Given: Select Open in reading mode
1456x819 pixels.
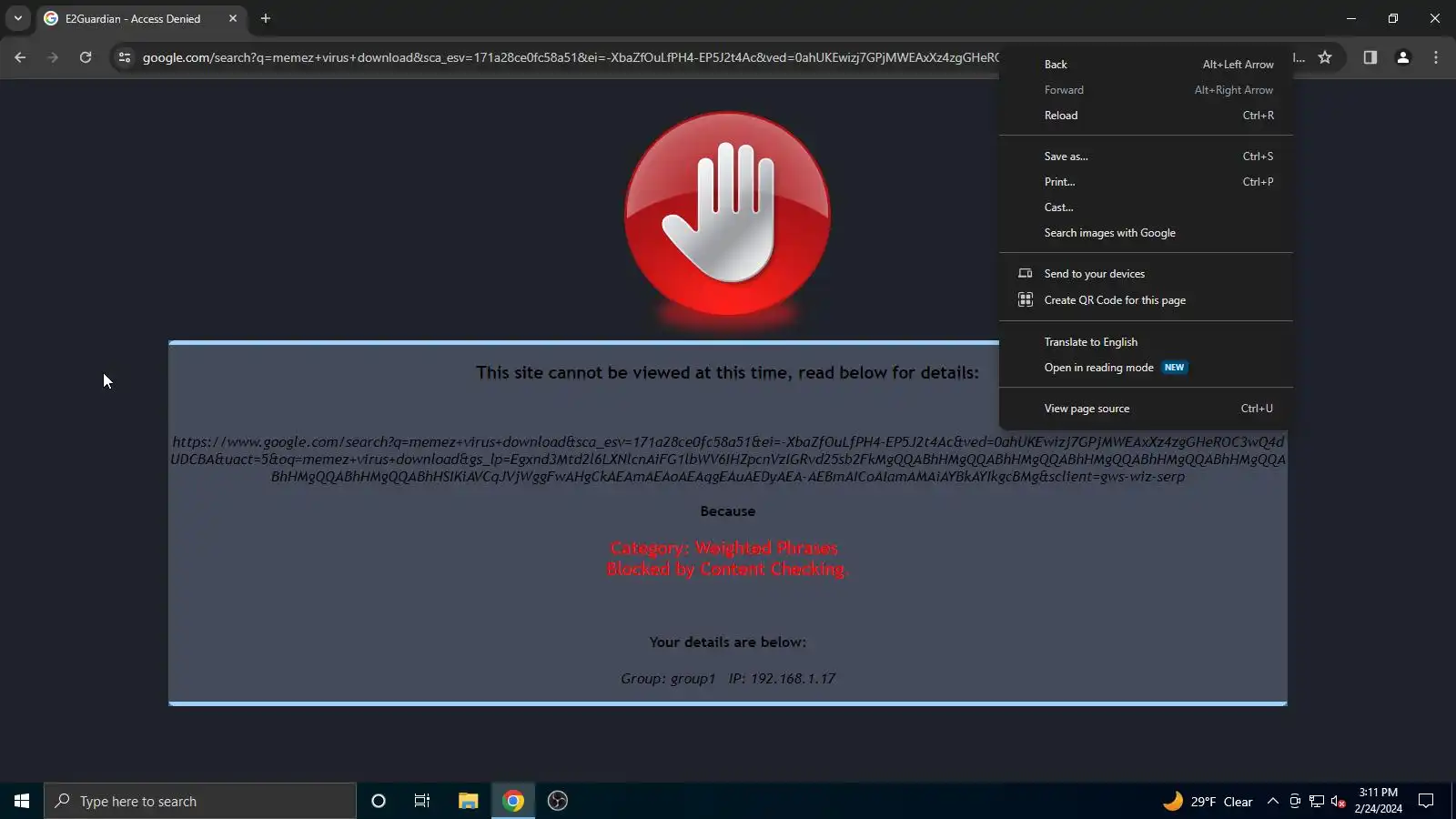Looking at the screenshot, I should [x=1146, y=368].
